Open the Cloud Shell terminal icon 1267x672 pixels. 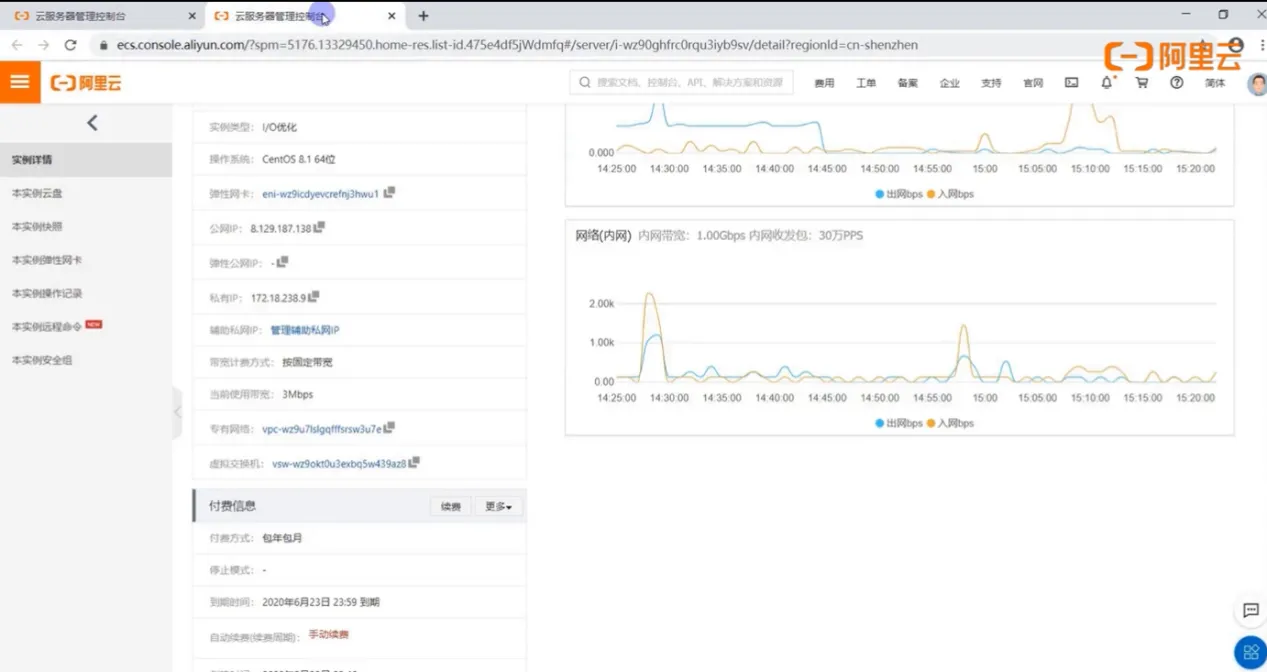coord(1071,83)
